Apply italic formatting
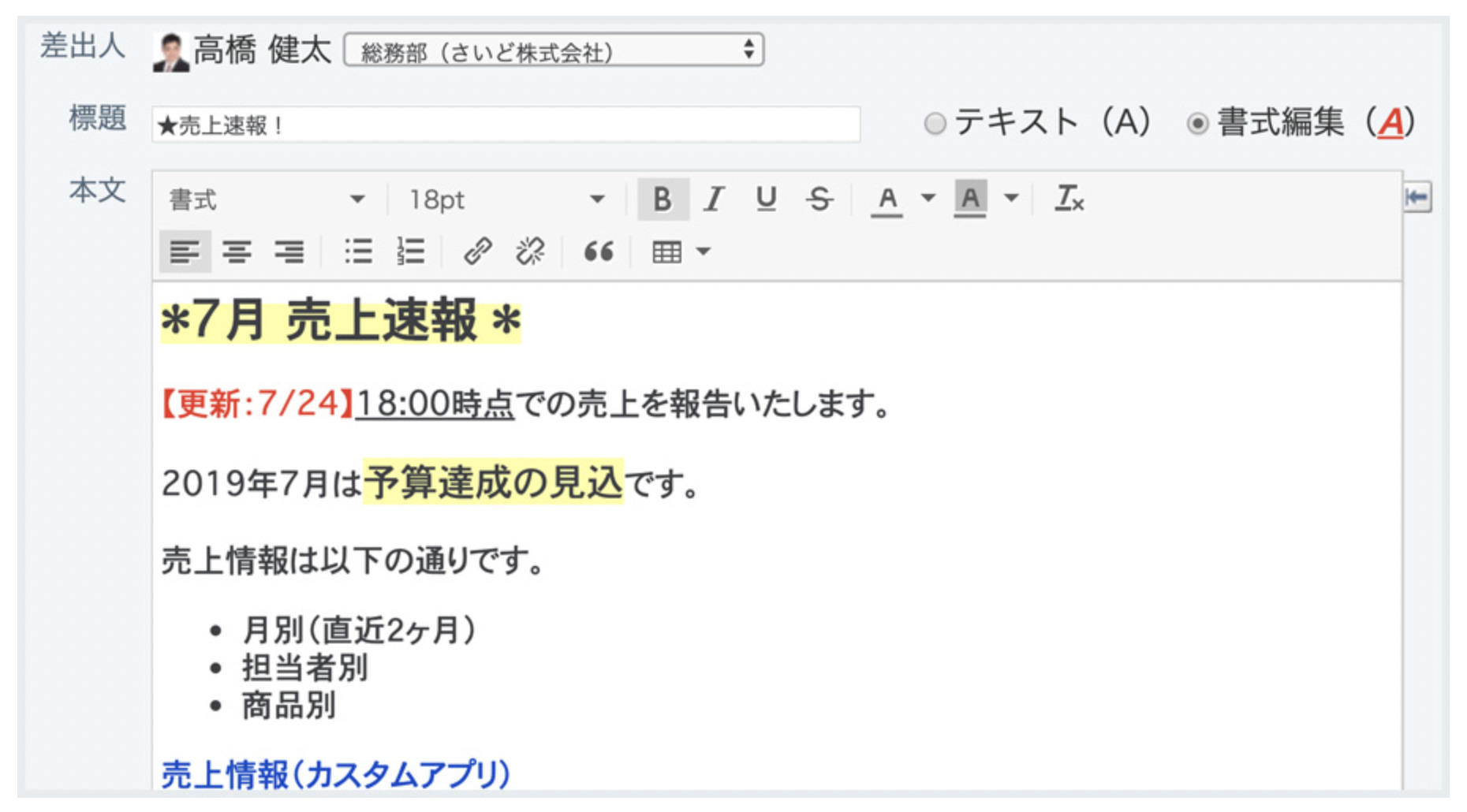This screenshot has width=1467, height=812. (714, 199)
